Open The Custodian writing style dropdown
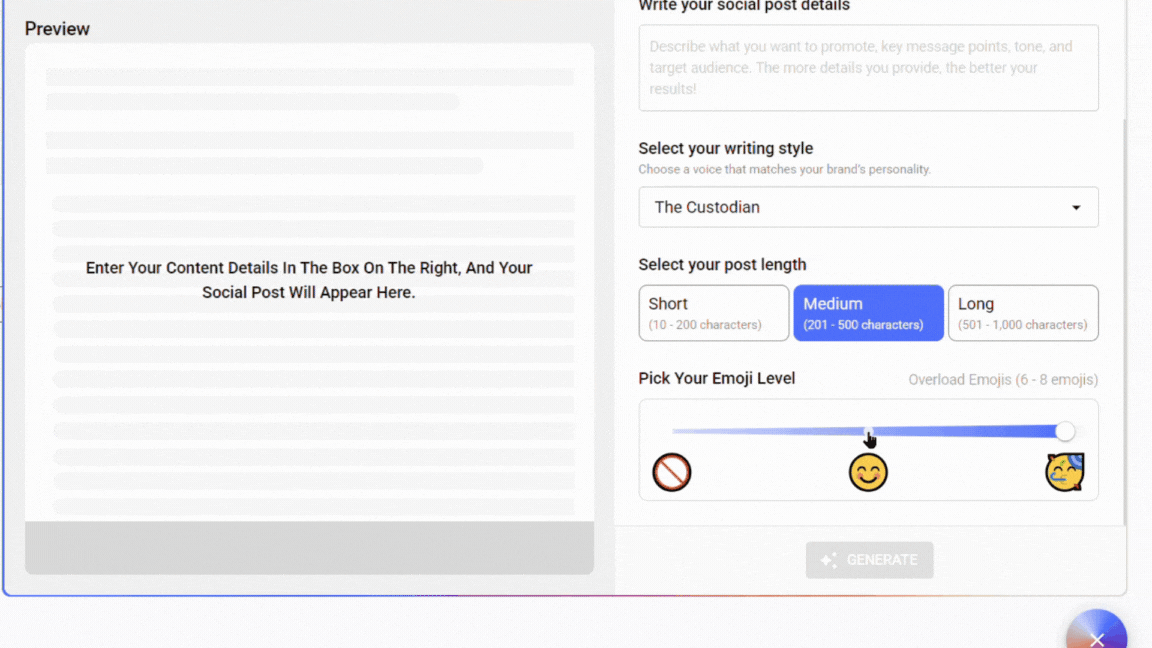1152x648 pixels. pyautogui.click(x=850, y=207)
